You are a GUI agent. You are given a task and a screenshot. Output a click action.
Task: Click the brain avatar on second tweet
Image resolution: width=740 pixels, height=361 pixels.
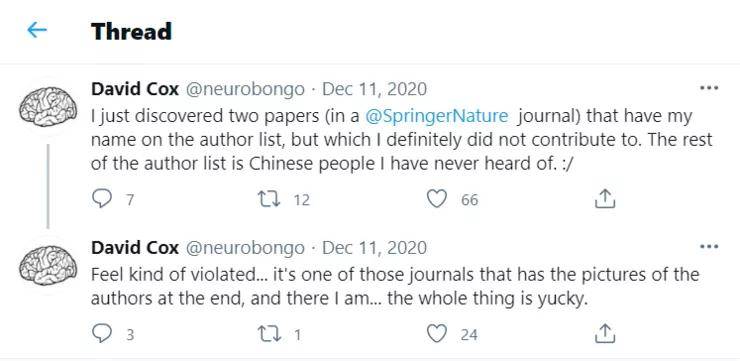(x=48, y=265)
